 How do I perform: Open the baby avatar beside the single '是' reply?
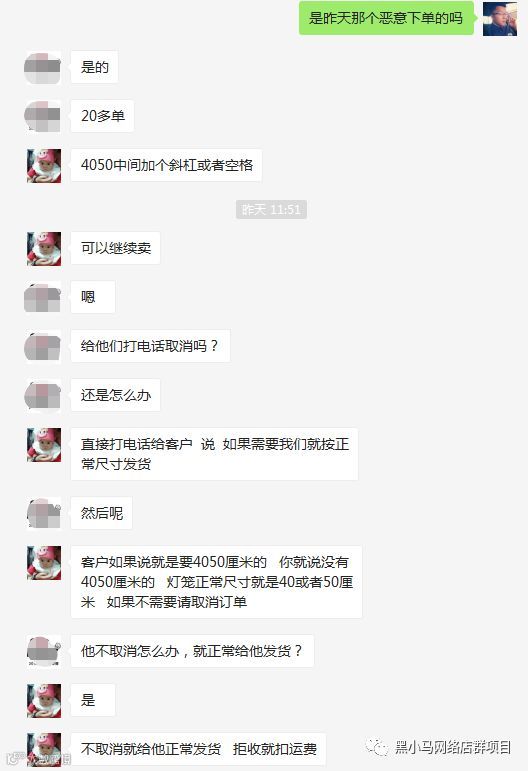pyautogui.click(x=44, y=701)
